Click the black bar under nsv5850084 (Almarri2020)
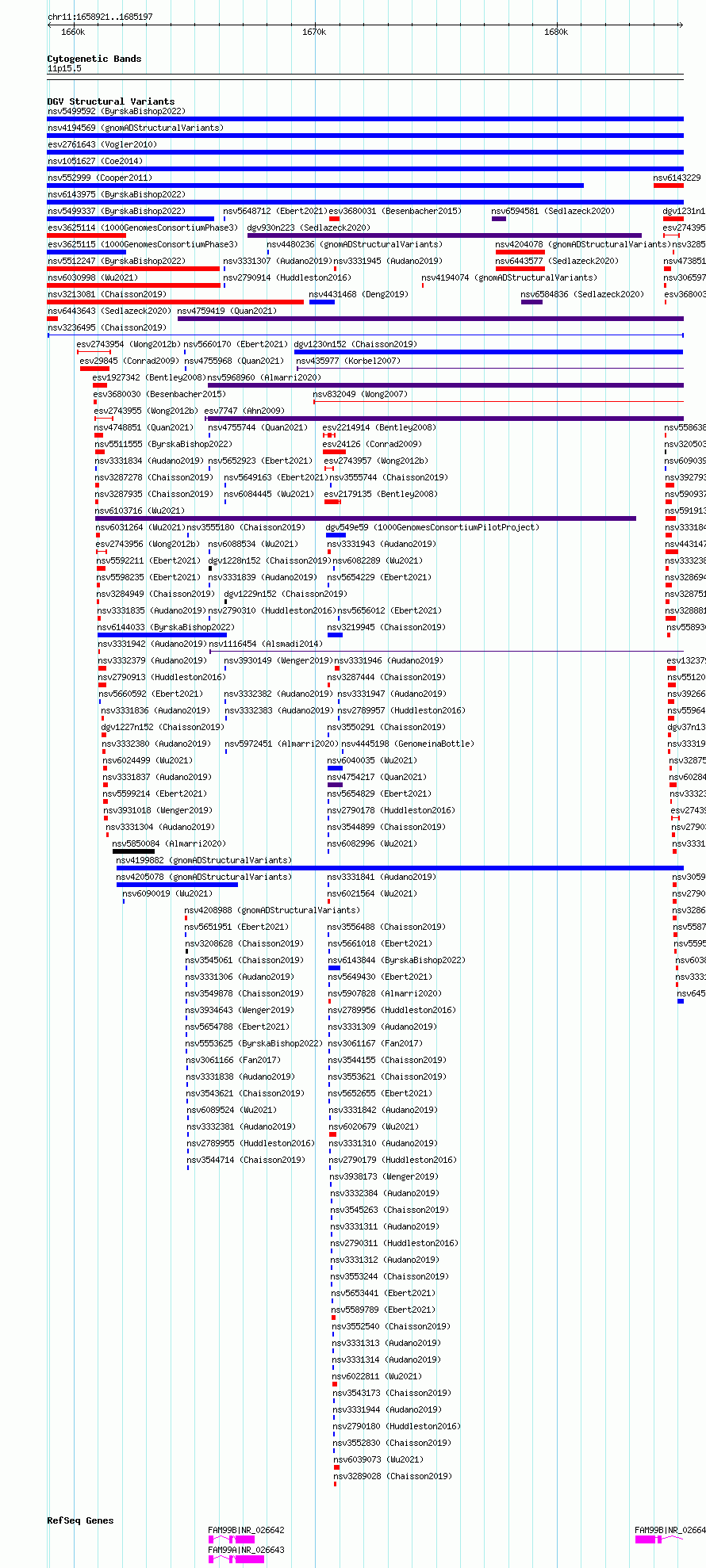Viewport: 706px width, 1568px height. click(133, 851)
